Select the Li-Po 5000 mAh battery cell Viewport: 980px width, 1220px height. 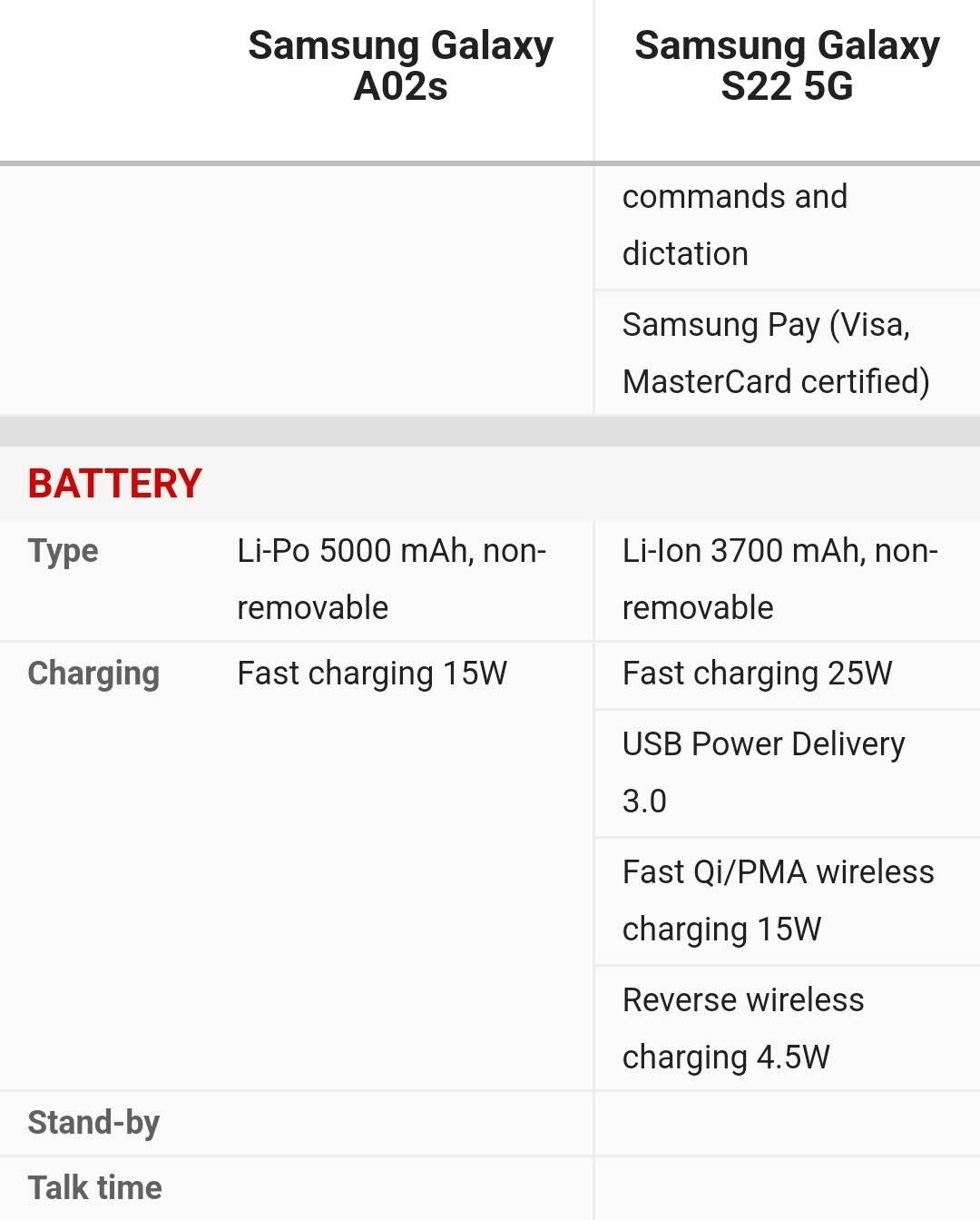(391, 579)
